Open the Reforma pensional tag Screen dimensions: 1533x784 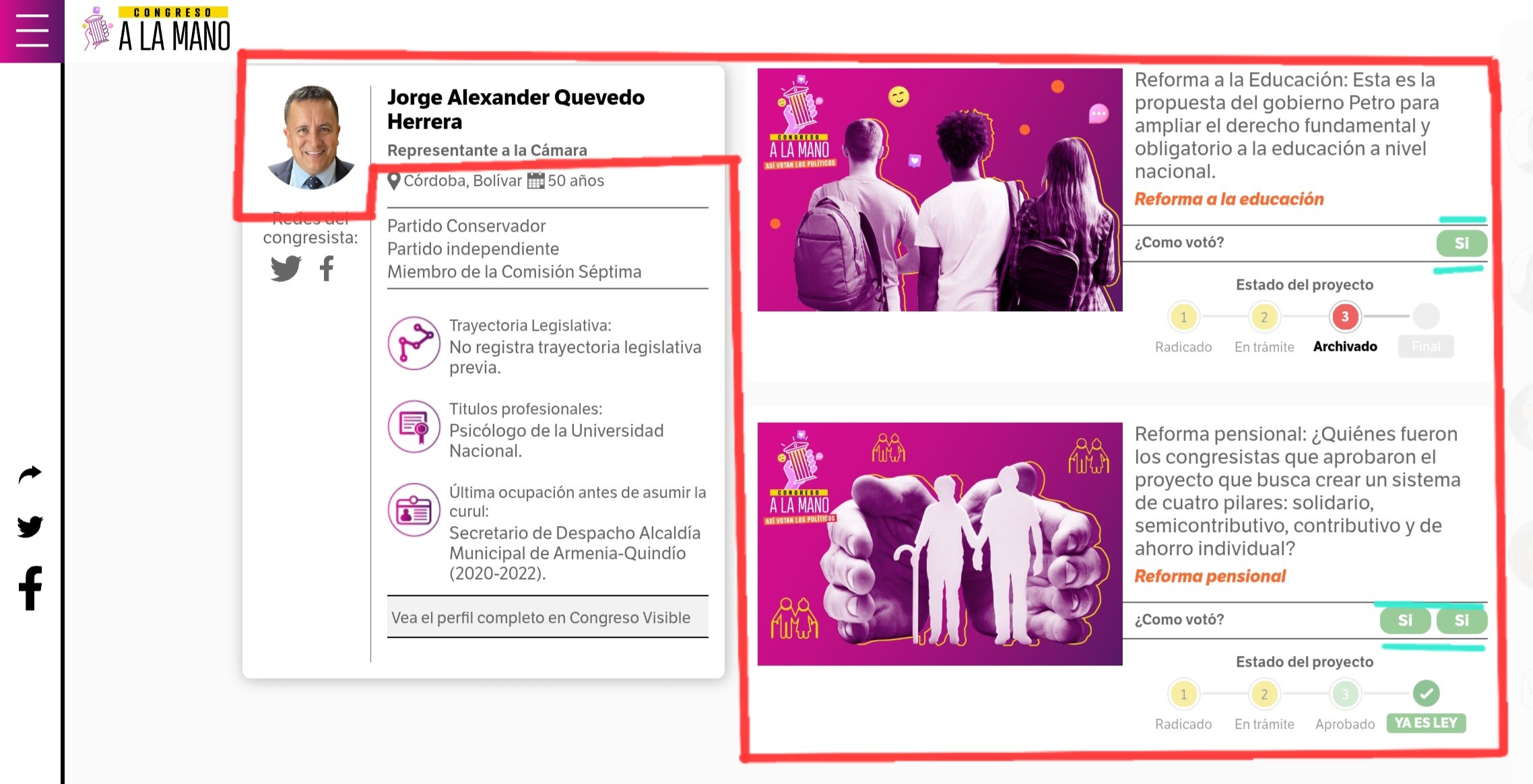(1210, 576)
